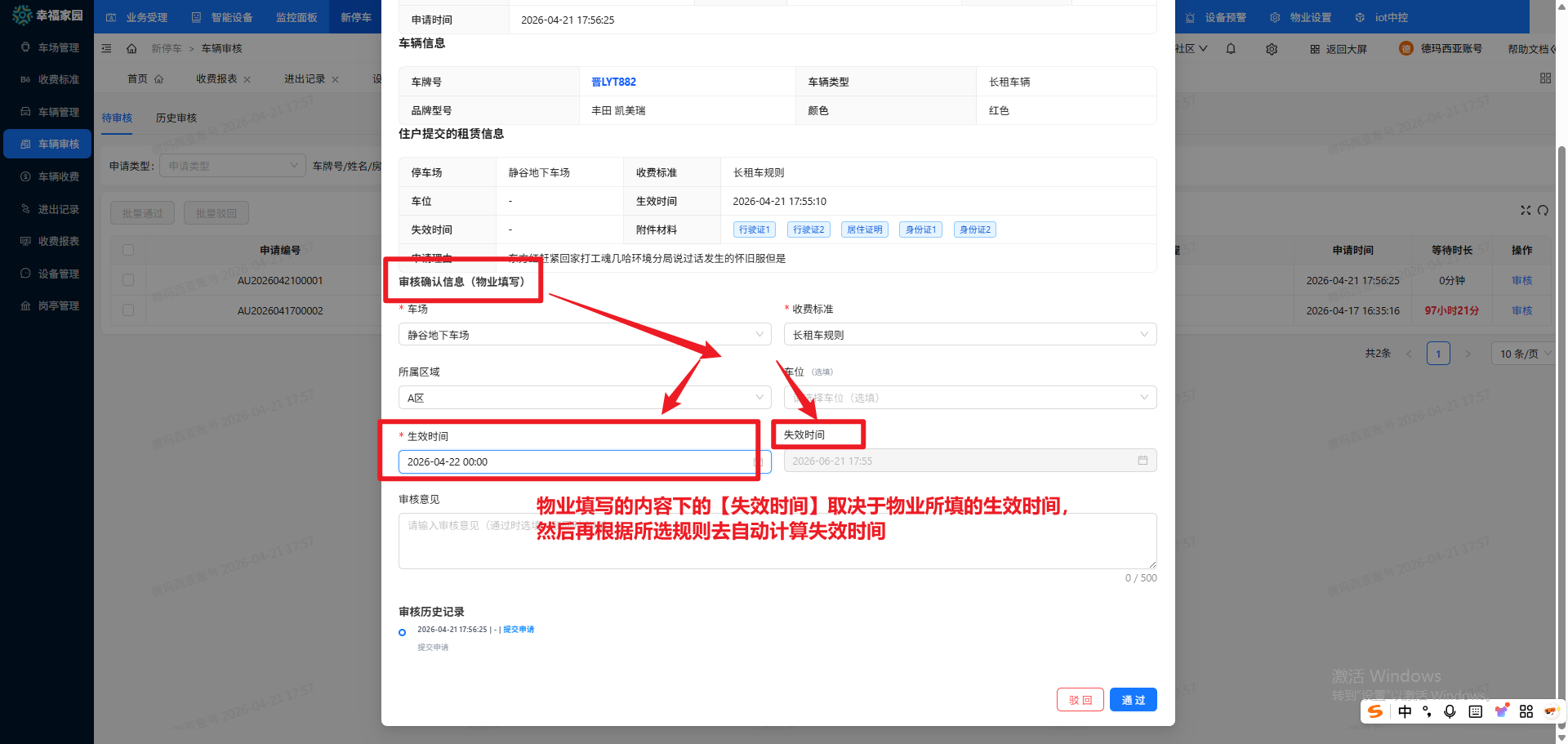Viewport: 1568px width, 744px height.
Task: Open the 申请类型 dropdown filter
Action: pyautogui.click(x=232, y=165)
